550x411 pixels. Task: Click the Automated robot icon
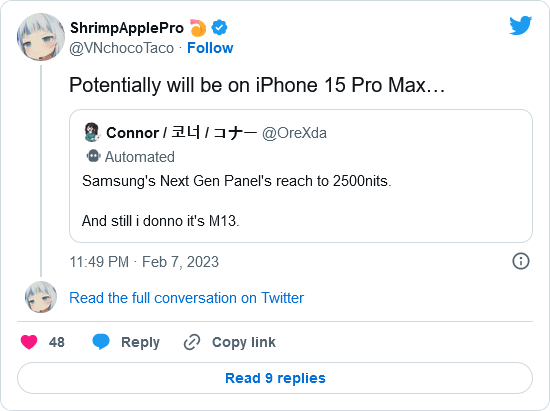(93, 156)
